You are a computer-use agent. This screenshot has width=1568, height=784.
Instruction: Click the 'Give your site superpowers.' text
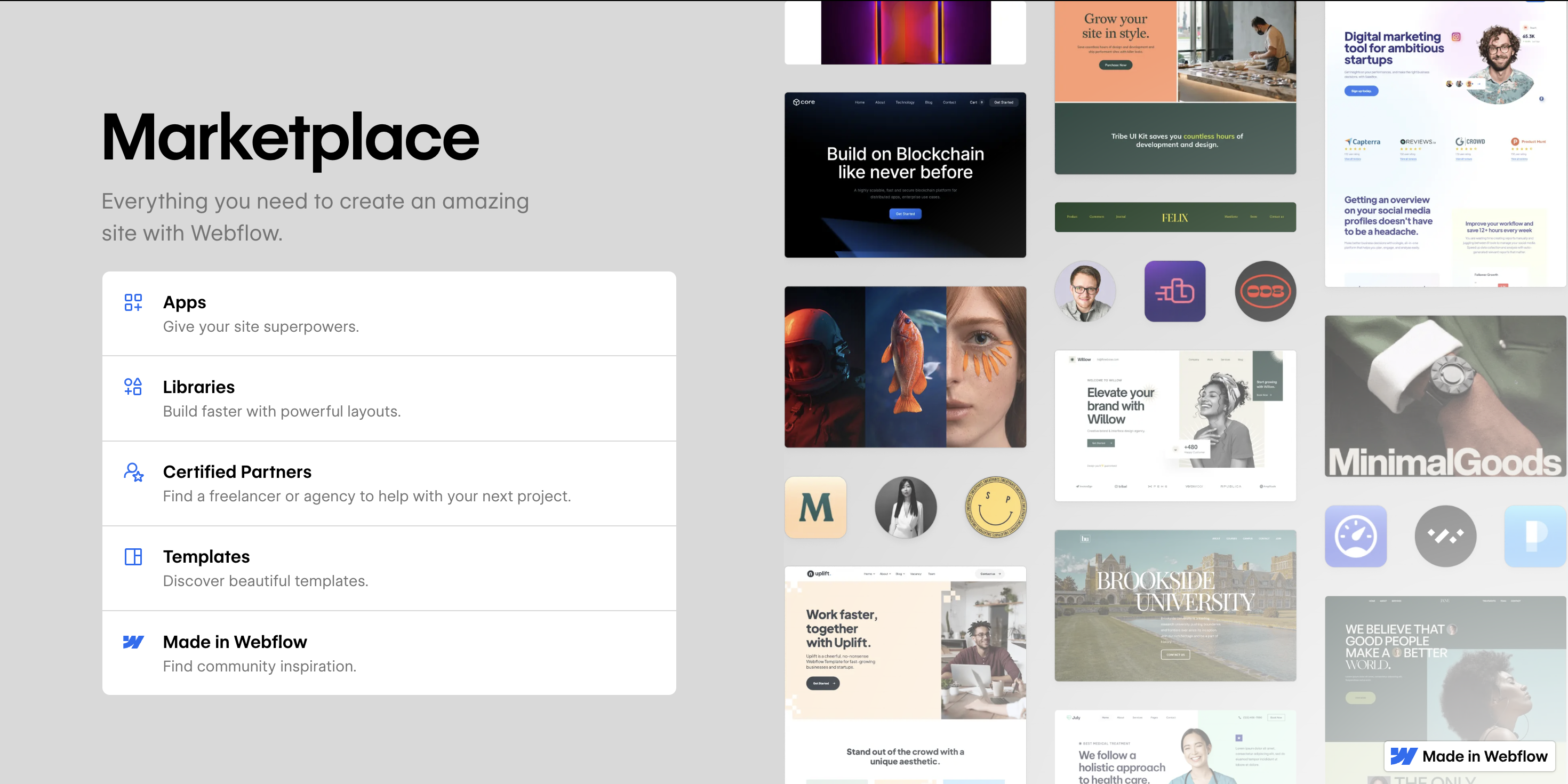pyautogui.click(x=261, y=327)
